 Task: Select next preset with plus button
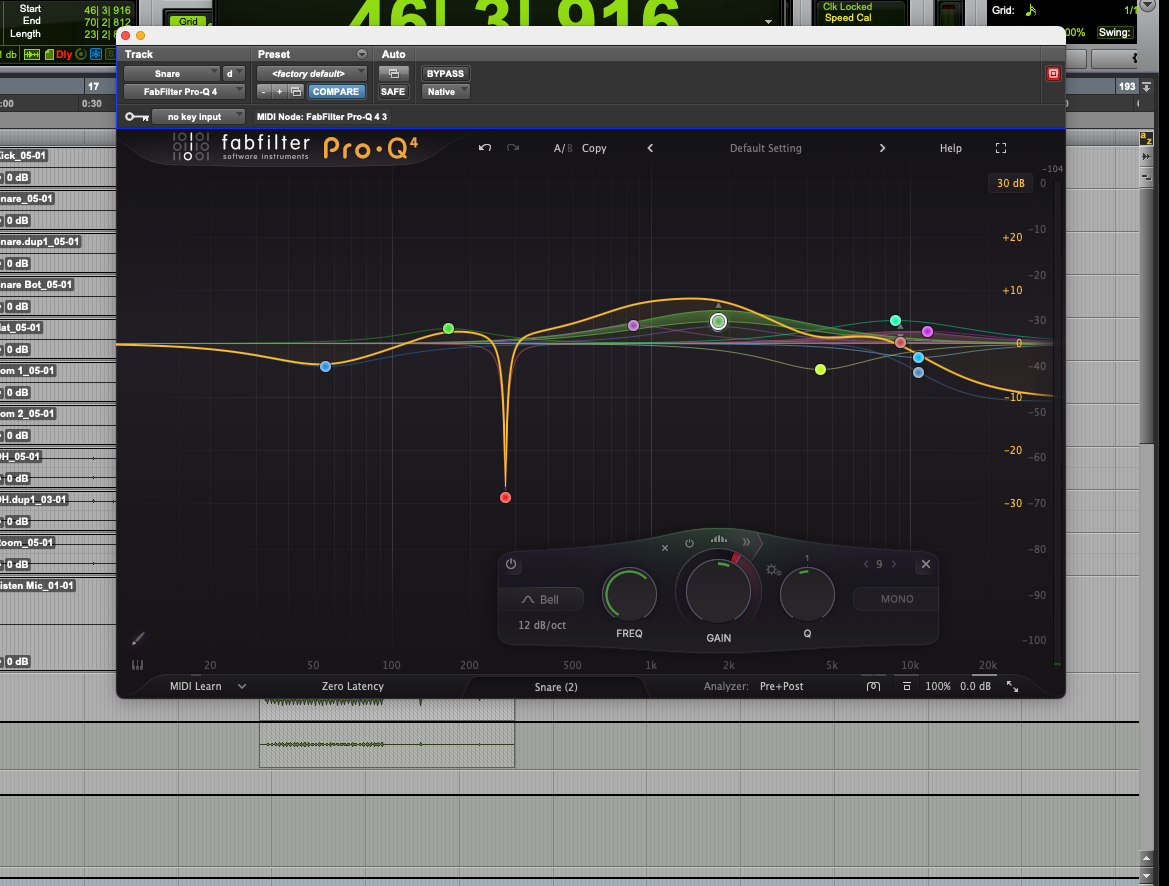click(280, 92)
